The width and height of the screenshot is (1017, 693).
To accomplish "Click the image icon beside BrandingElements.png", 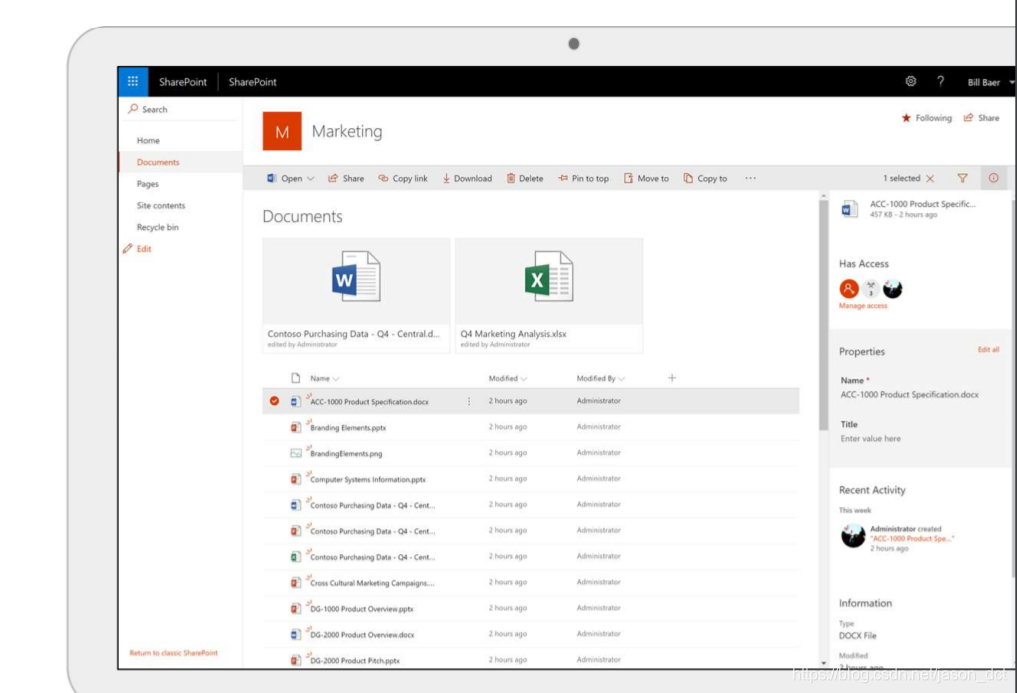I will coord(296,453).
